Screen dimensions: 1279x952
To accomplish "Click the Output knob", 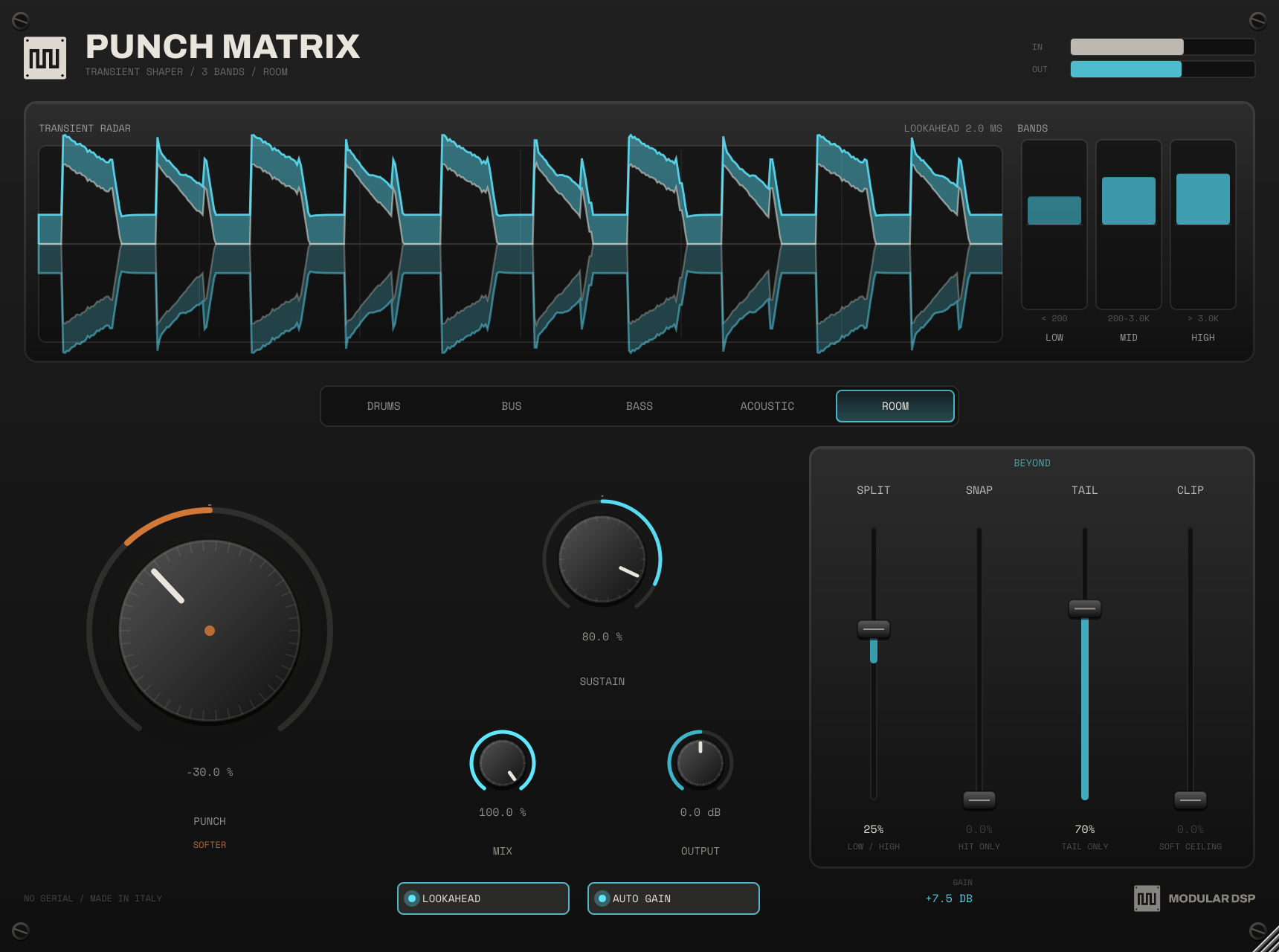I will (x=700, y=763).
